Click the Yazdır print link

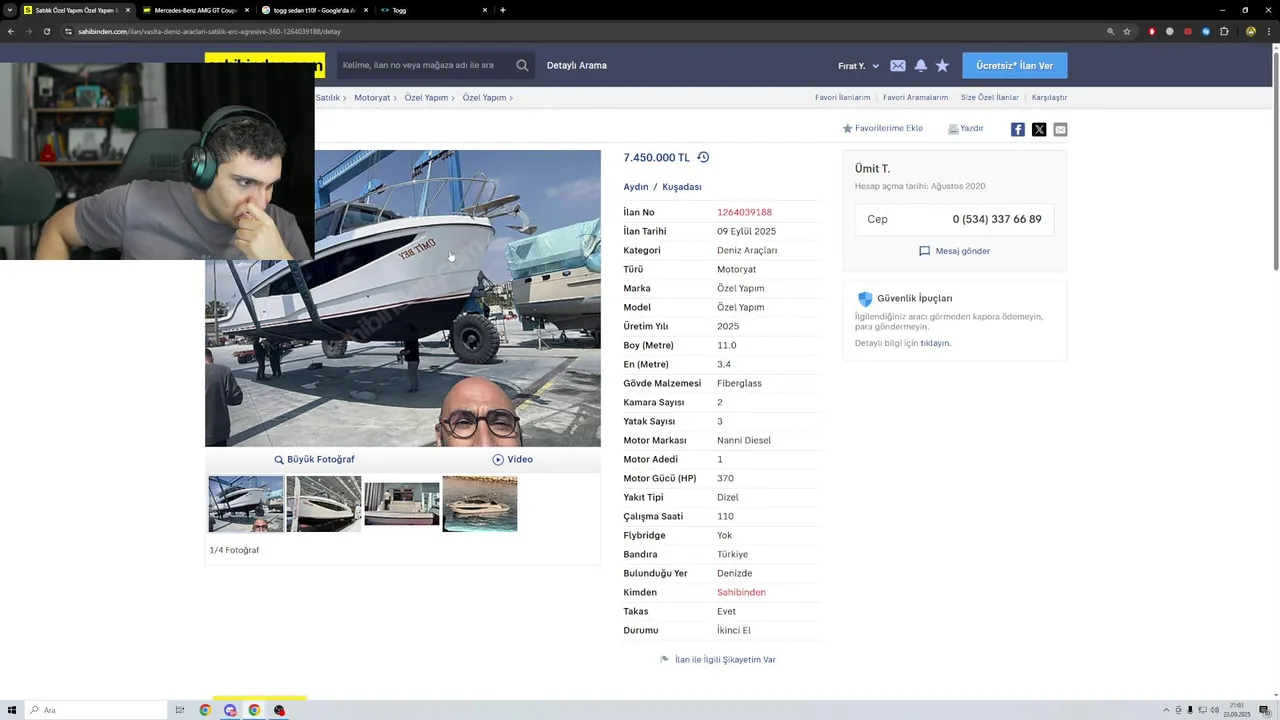966,128
